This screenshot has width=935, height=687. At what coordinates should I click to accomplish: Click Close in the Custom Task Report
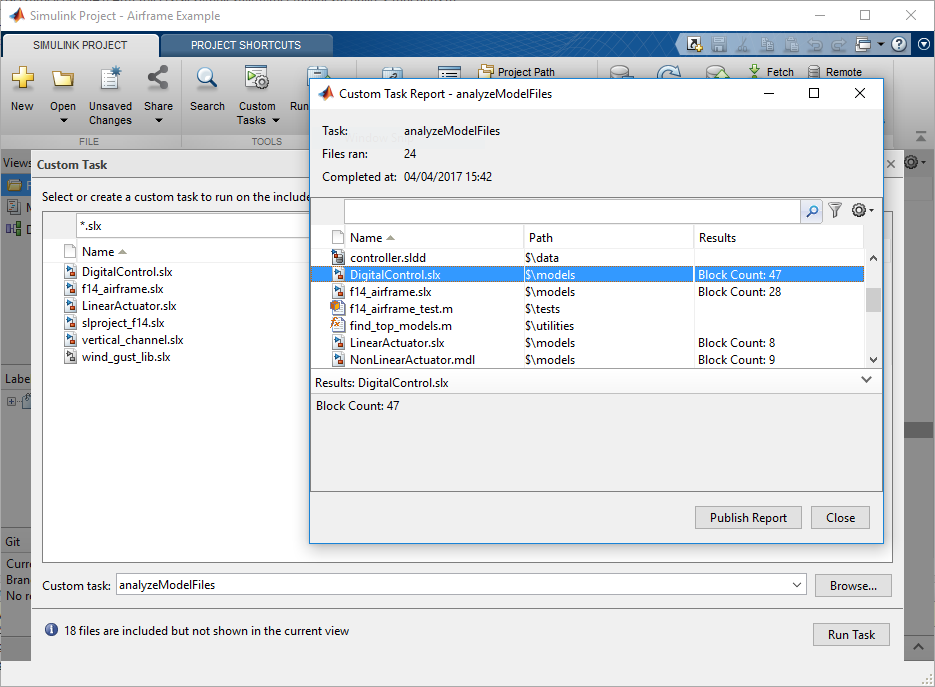pos(840,518)
